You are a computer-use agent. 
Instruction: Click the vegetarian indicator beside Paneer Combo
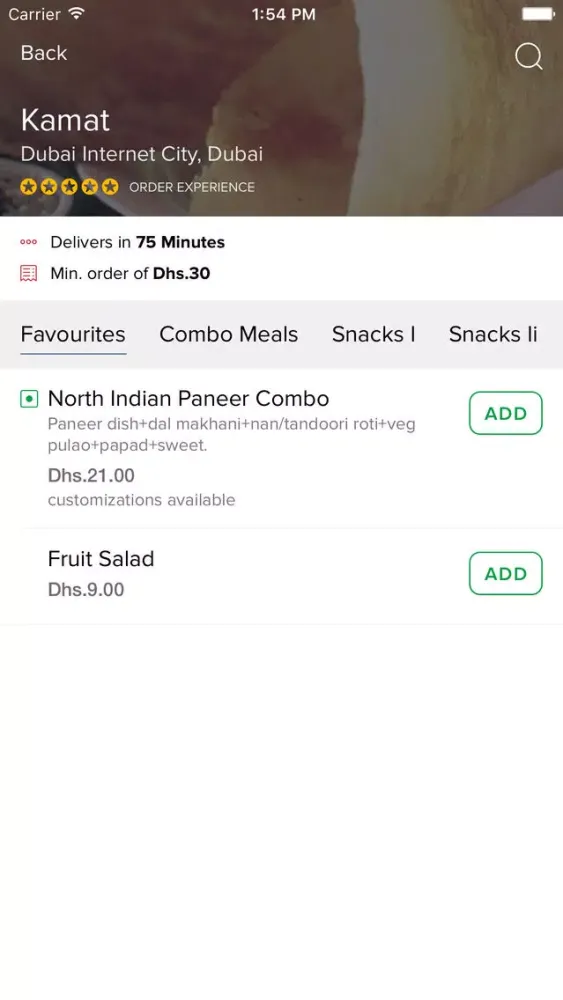29,399
